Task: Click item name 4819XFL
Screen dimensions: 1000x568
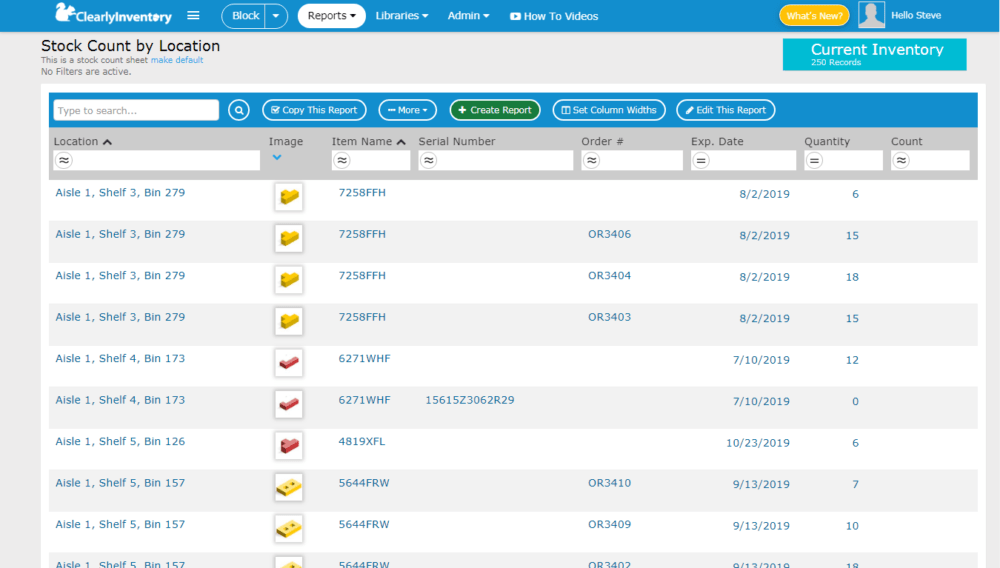Action: pos(362,441)
